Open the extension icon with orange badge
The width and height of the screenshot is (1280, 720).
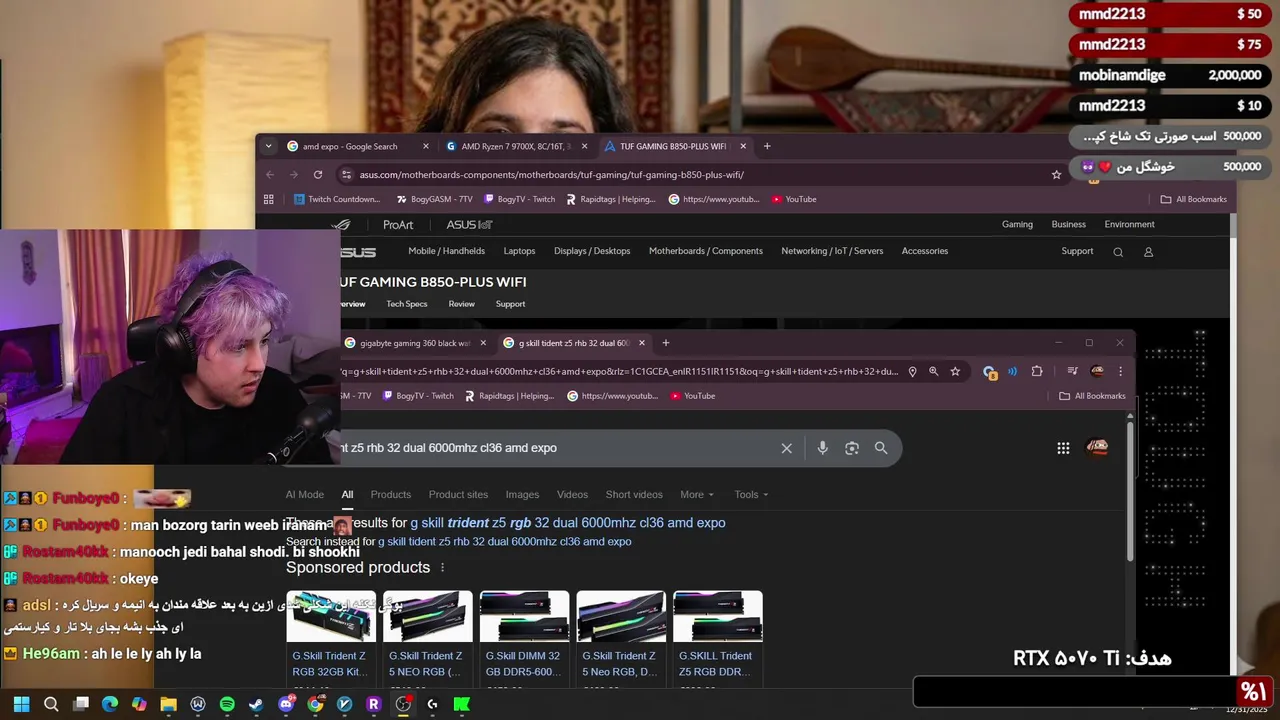click(x=989, y=371)
